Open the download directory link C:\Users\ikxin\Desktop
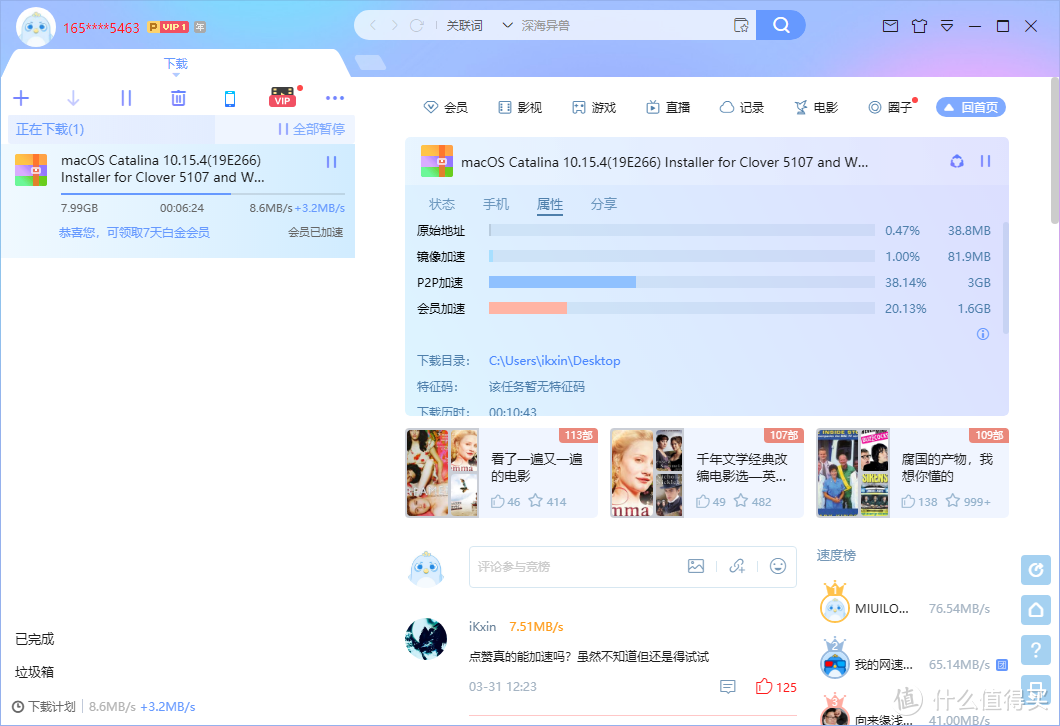 554,359
